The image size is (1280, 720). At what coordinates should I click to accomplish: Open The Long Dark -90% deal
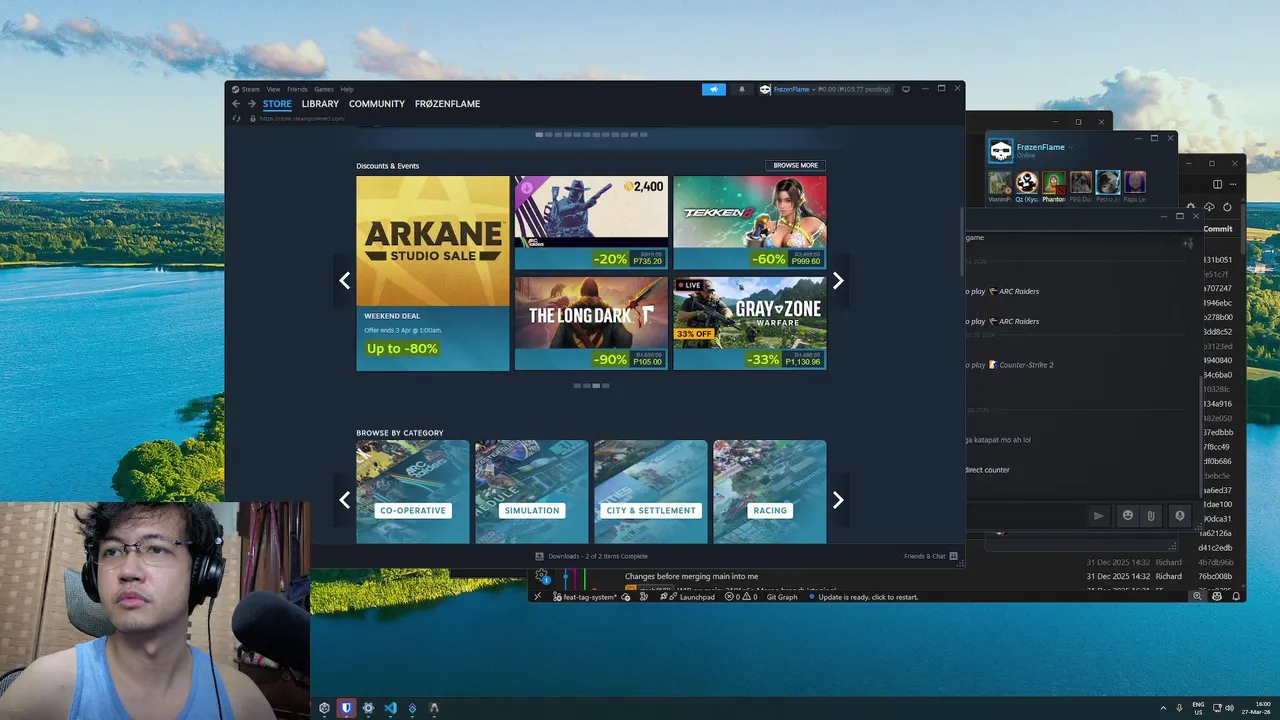(x=591, y=323)
